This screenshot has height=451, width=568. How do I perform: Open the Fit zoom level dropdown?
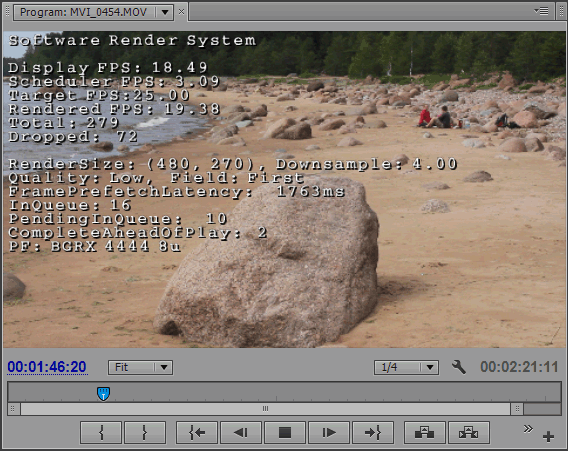(x=140, y=367)
